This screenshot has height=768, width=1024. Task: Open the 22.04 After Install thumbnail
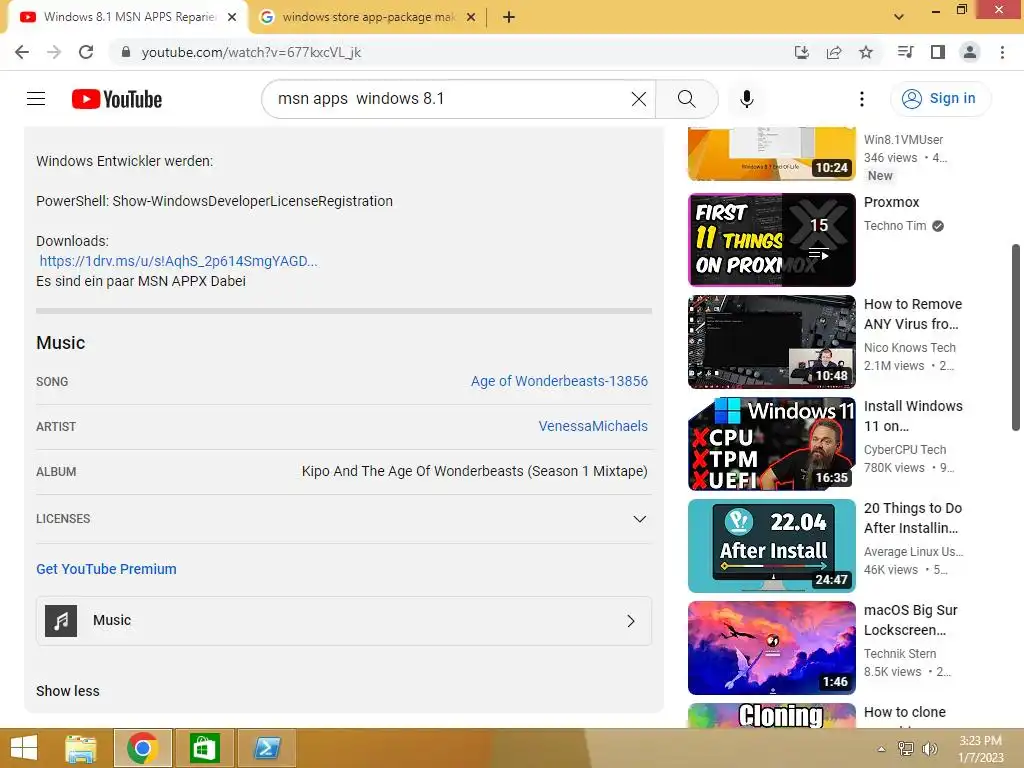771,545
